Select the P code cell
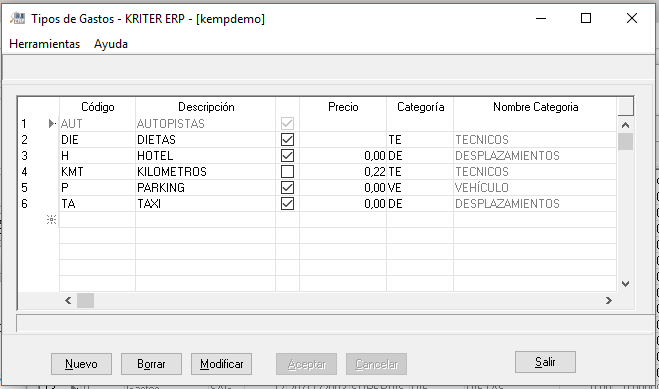 click(98, 187)
